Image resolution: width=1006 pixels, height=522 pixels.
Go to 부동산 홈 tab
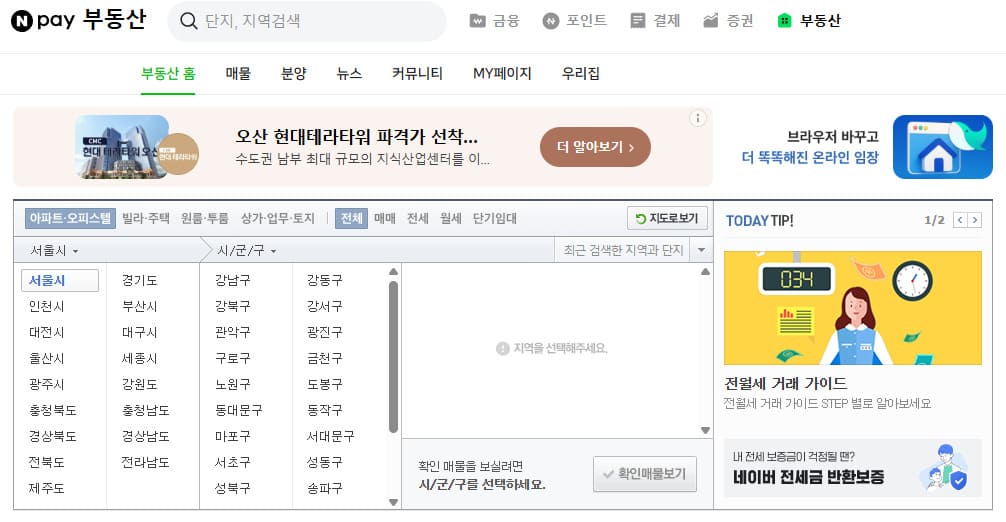168,73
